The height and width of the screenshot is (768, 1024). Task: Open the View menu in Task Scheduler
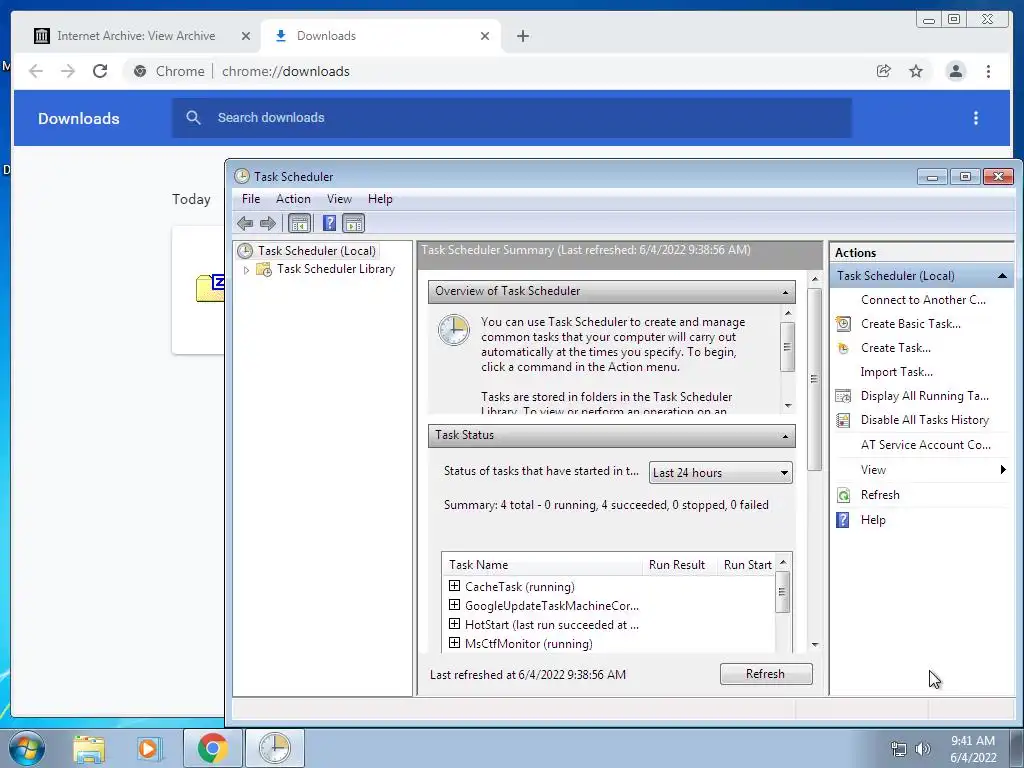point(339,199)
